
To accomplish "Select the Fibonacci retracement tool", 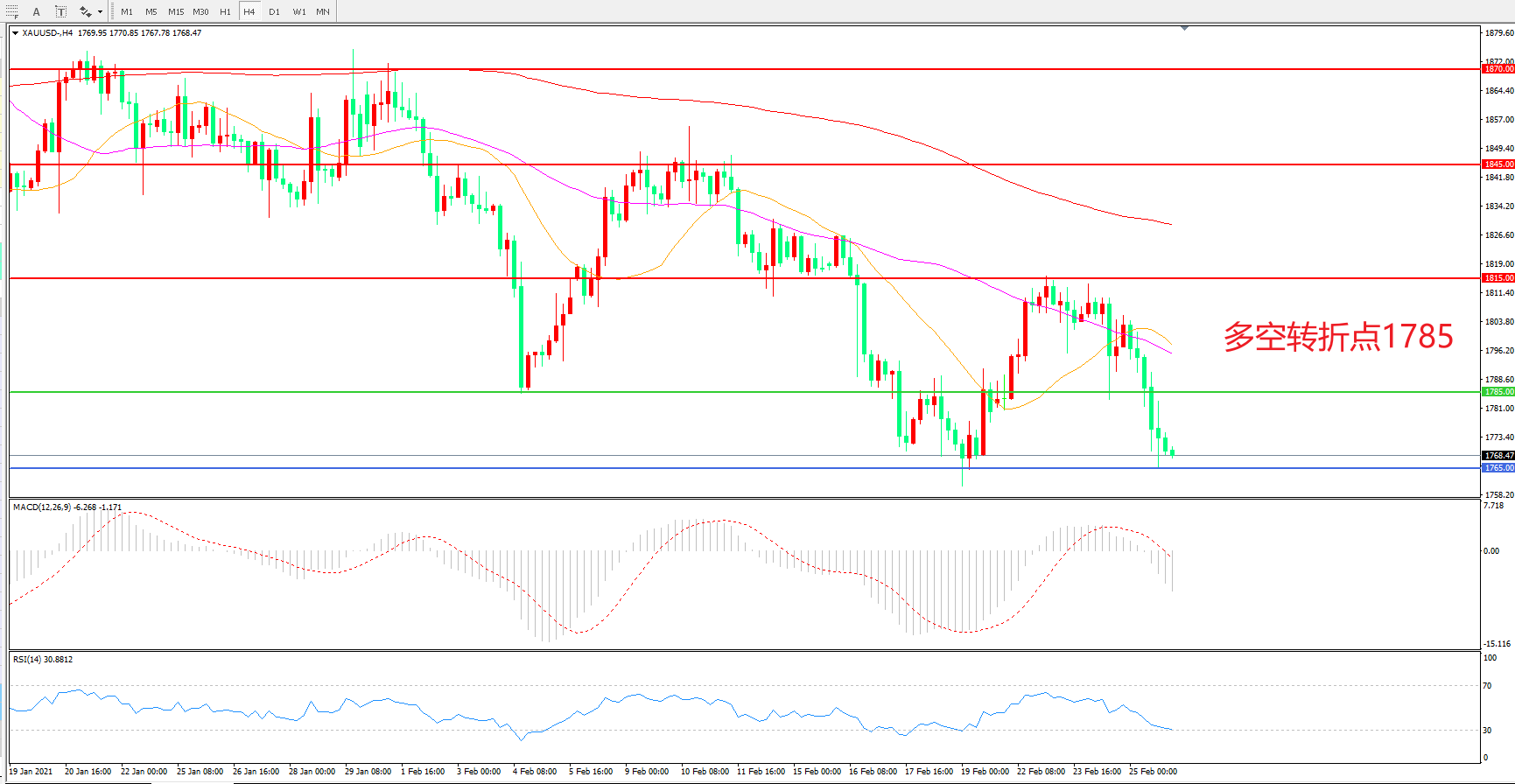I will (11, 11).
